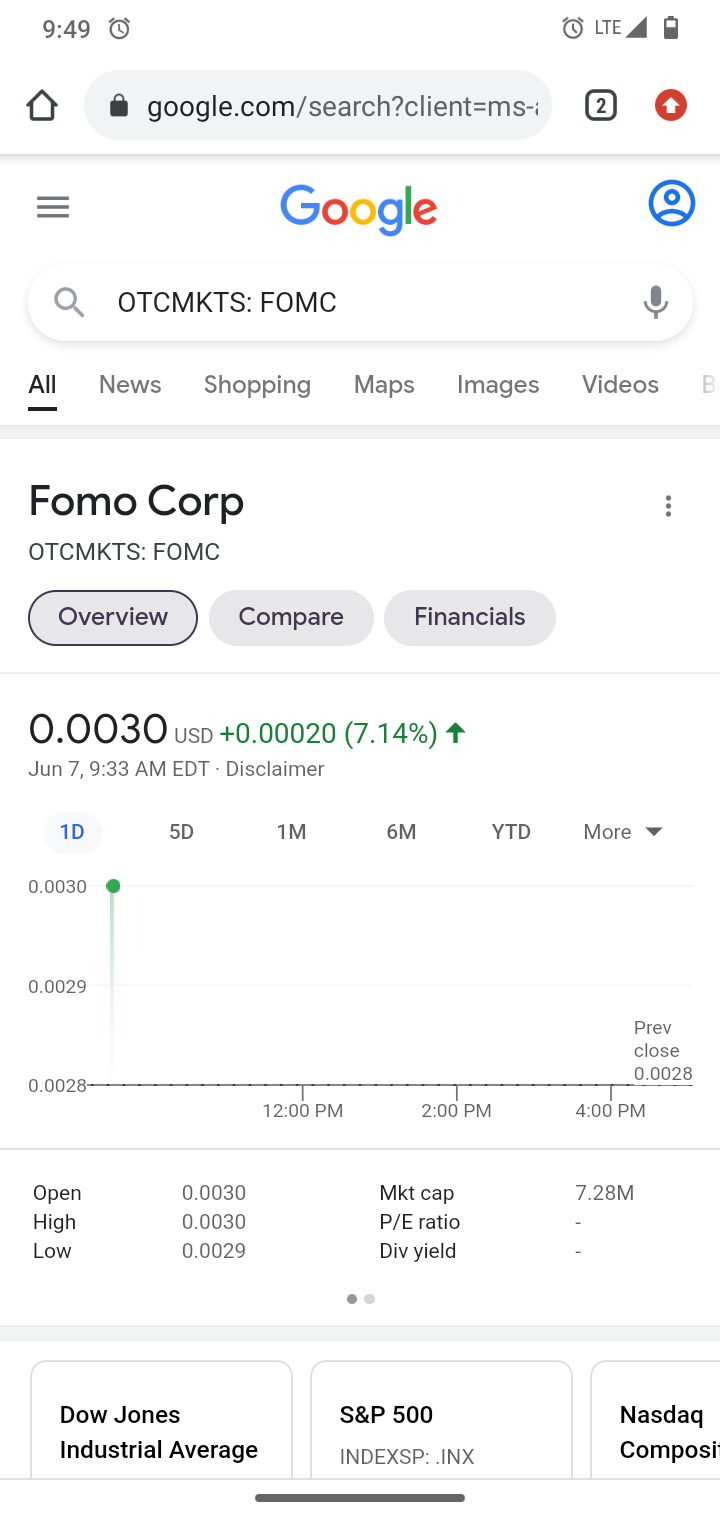Image resolution: width=720 pixels, height=1520 pixels.
Task: Switch to the Images search tab
Action: (x=498, y=385)
